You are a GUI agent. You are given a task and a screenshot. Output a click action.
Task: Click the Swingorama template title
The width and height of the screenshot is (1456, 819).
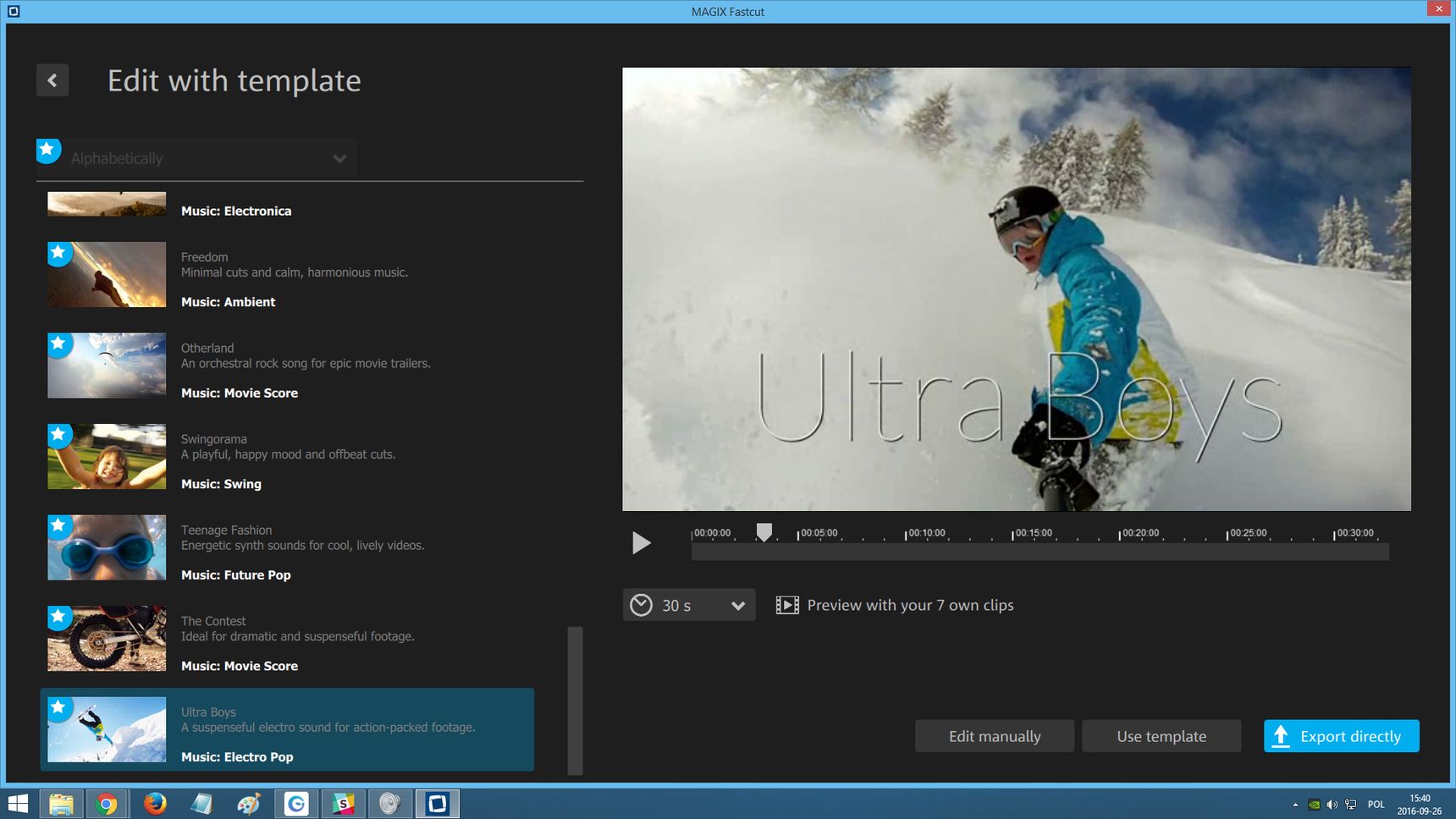214,439
